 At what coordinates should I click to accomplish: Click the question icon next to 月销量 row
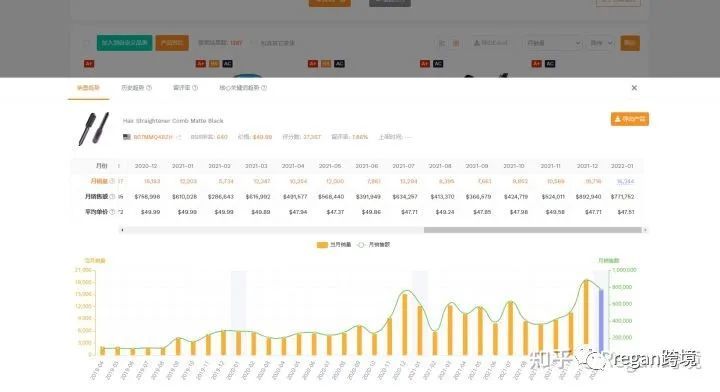112,181
